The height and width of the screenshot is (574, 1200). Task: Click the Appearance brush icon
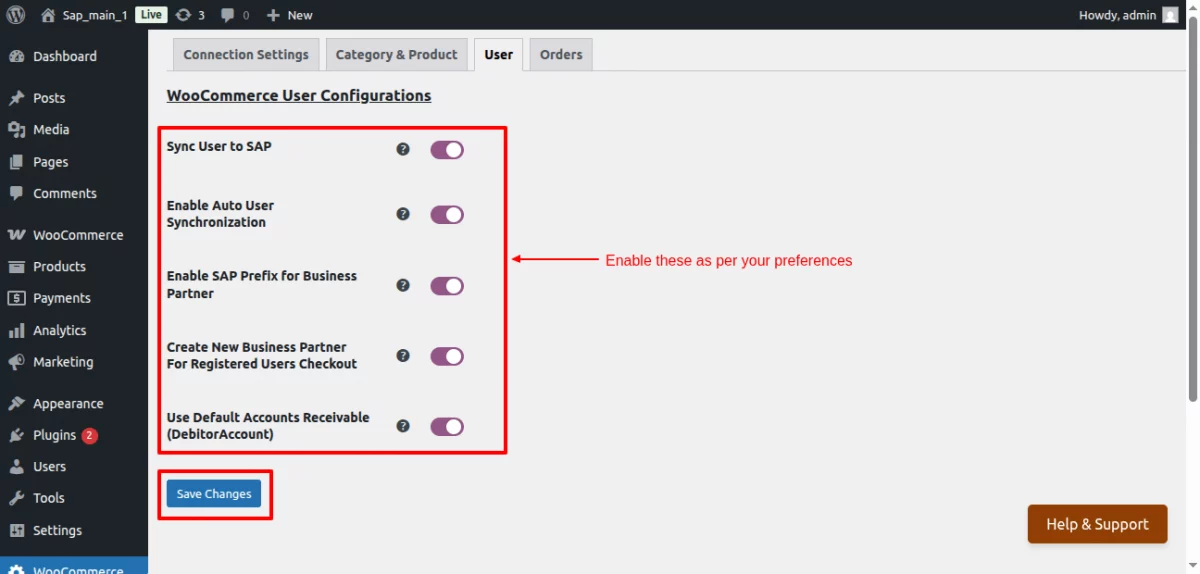coord(16,404)
